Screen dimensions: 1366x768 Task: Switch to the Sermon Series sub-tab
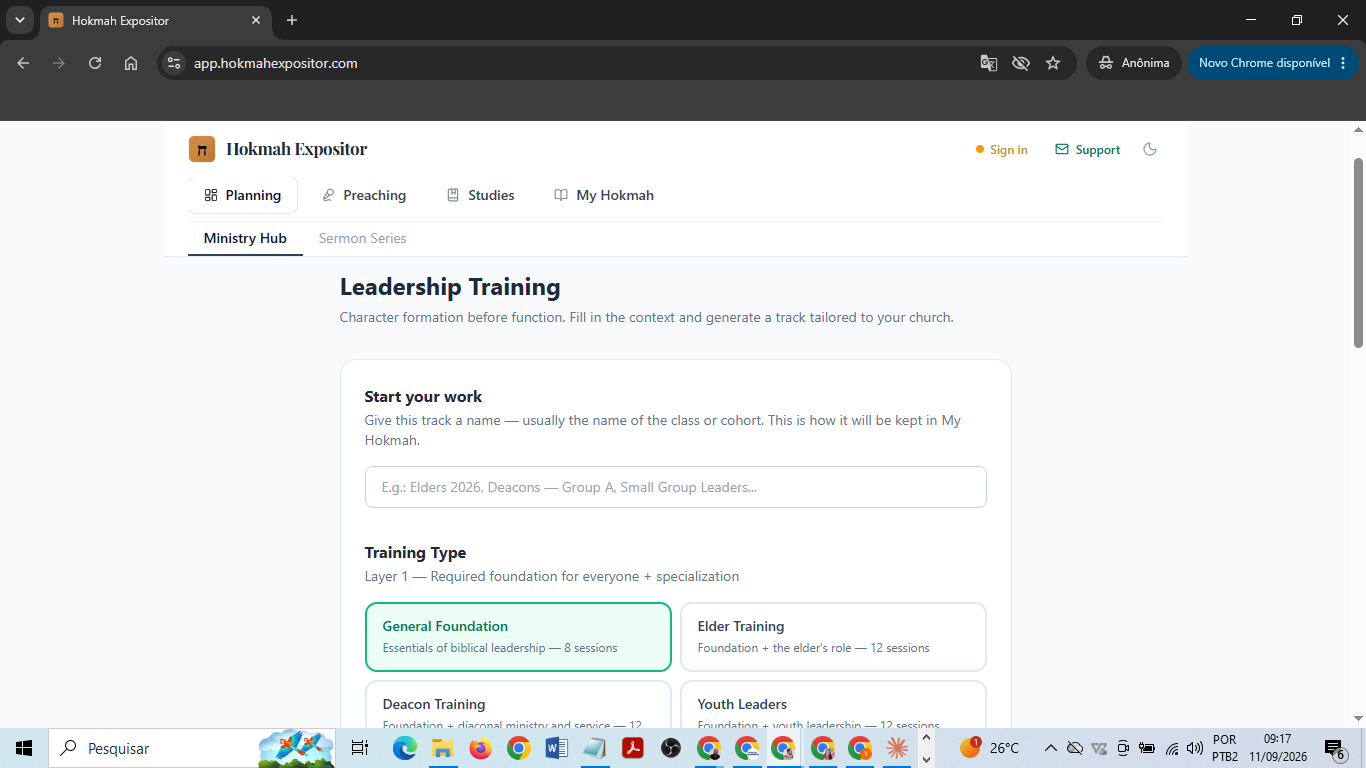362,238
